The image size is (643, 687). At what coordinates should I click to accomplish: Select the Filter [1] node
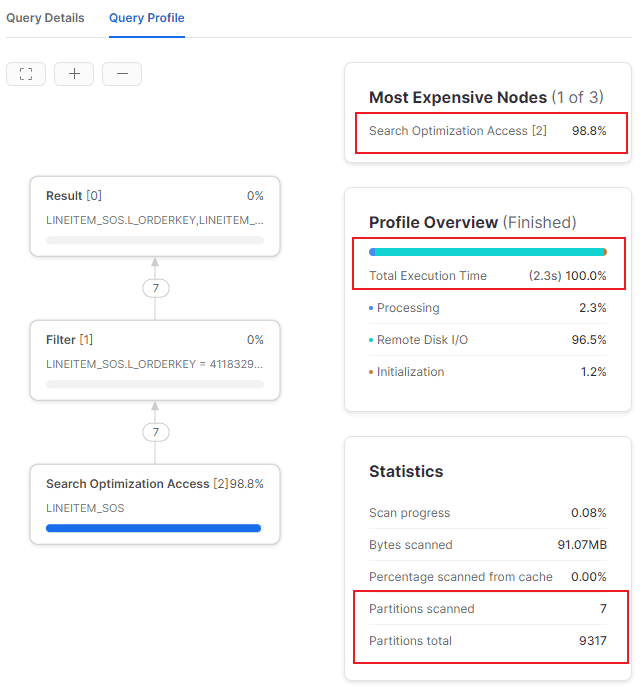(155, 359)
